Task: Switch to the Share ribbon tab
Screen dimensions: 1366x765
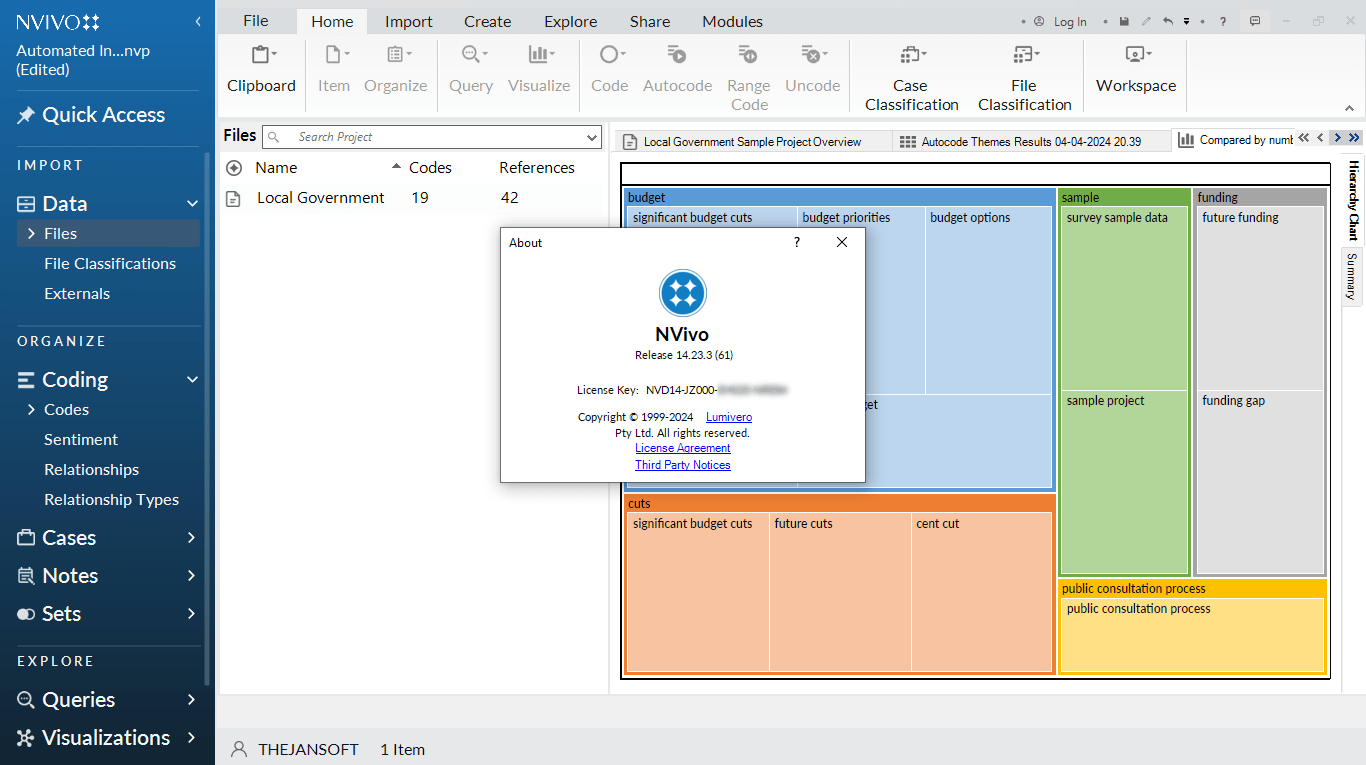Action: [651, 21]
